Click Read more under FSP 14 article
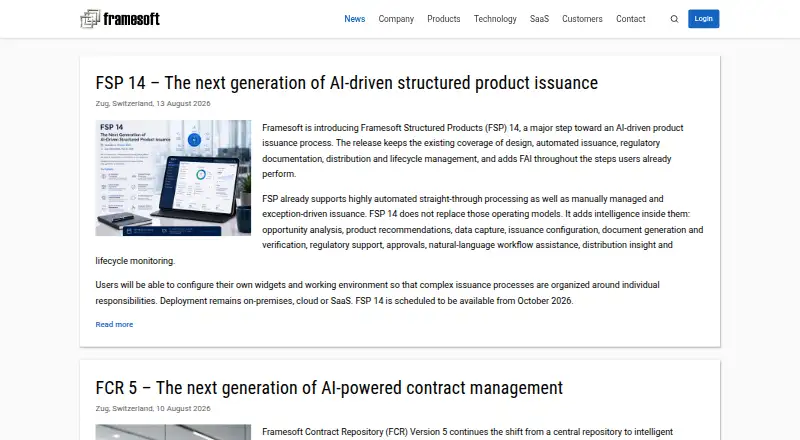800x440 pixels. pos(114,324)
